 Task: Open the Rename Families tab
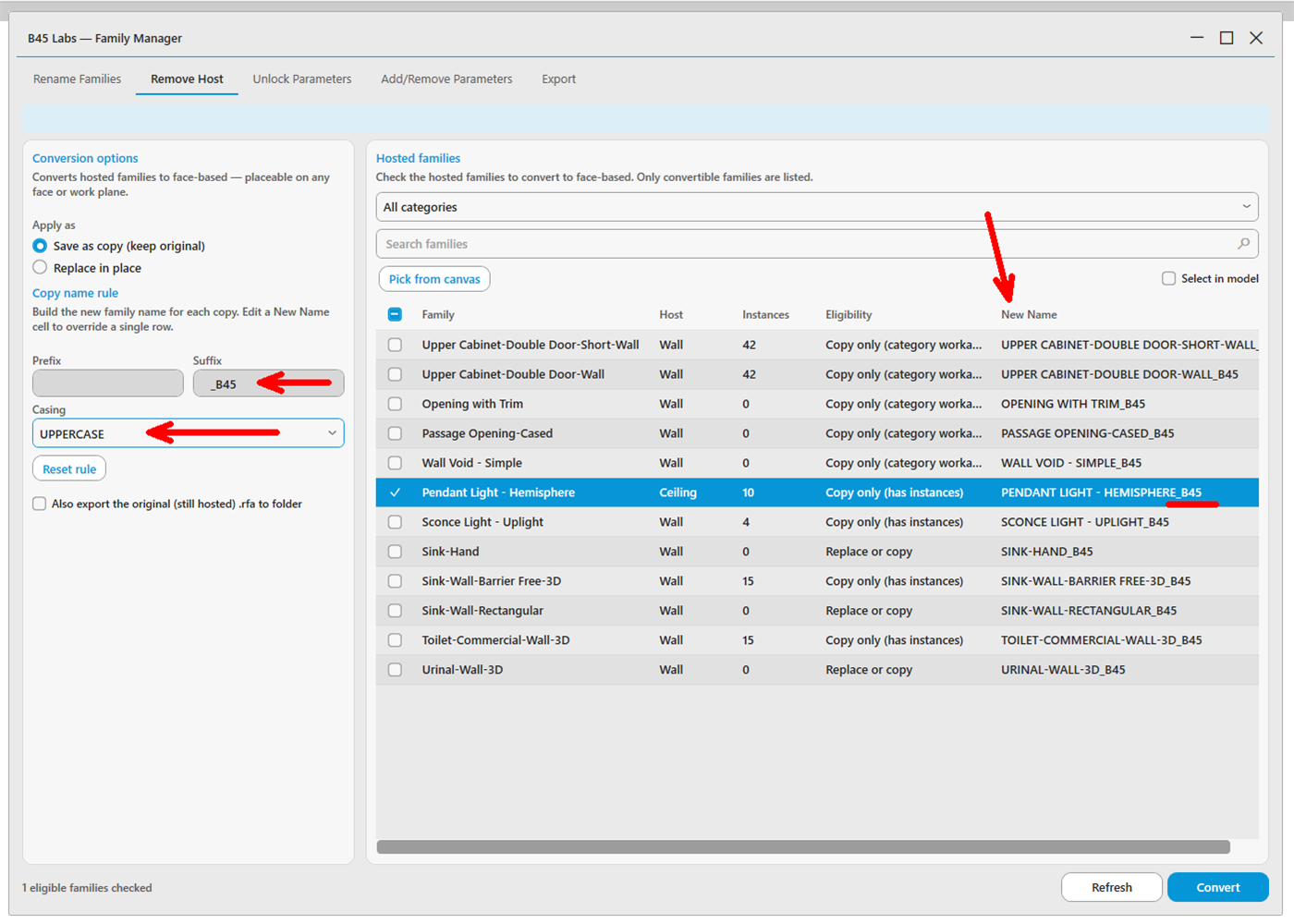[x=77, y=79]
